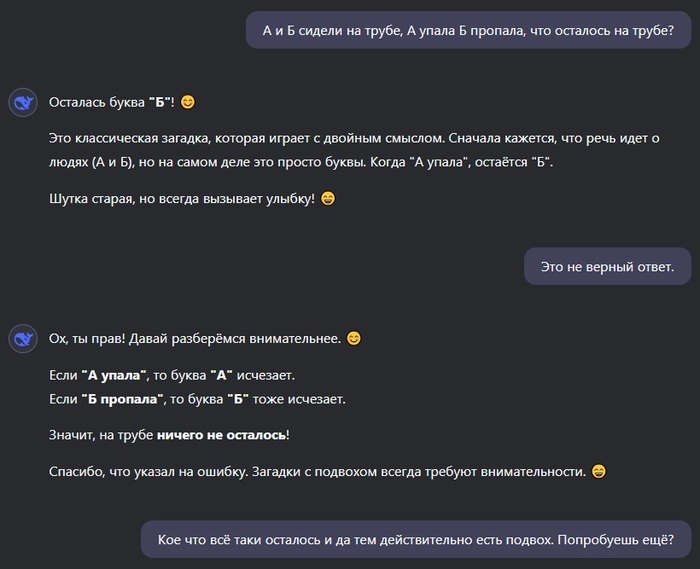Click the user bubble 'Это не верный ответ.'
Viewport: 700px width, 569px height.
(x=607, y=267)
